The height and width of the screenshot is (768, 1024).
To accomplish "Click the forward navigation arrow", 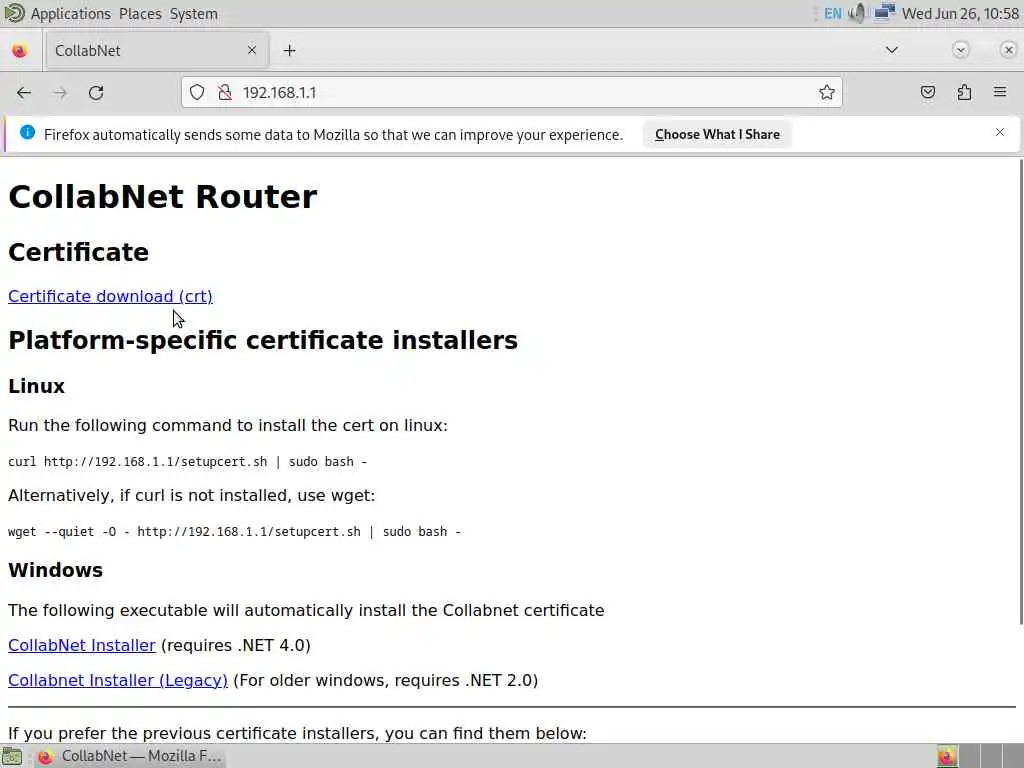I will click(x=60, y=93).
